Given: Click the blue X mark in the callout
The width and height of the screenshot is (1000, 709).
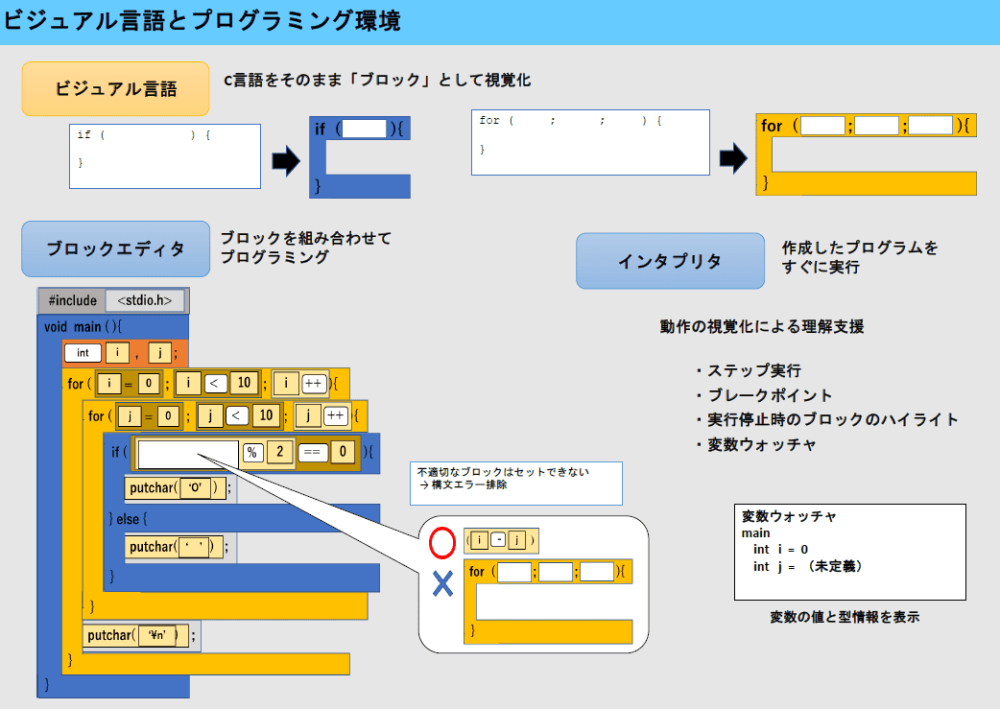Looking at the screenshot, I should tap(442, 584).
